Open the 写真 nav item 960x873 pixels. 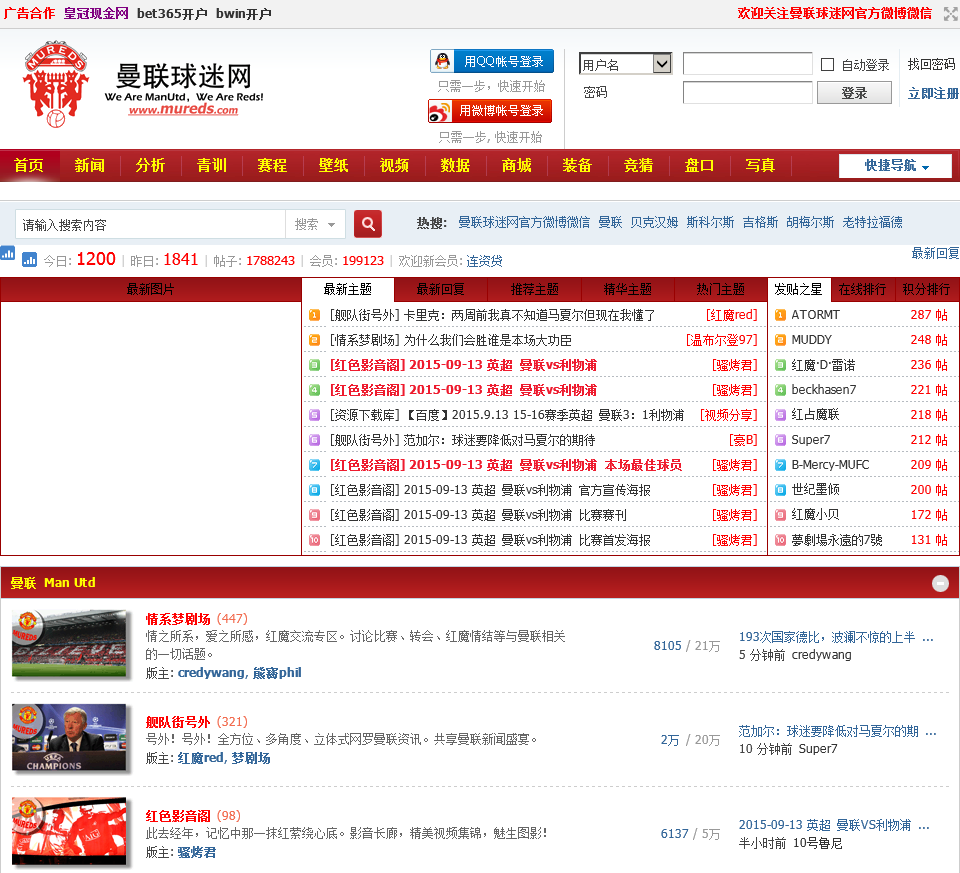point(760,165)
